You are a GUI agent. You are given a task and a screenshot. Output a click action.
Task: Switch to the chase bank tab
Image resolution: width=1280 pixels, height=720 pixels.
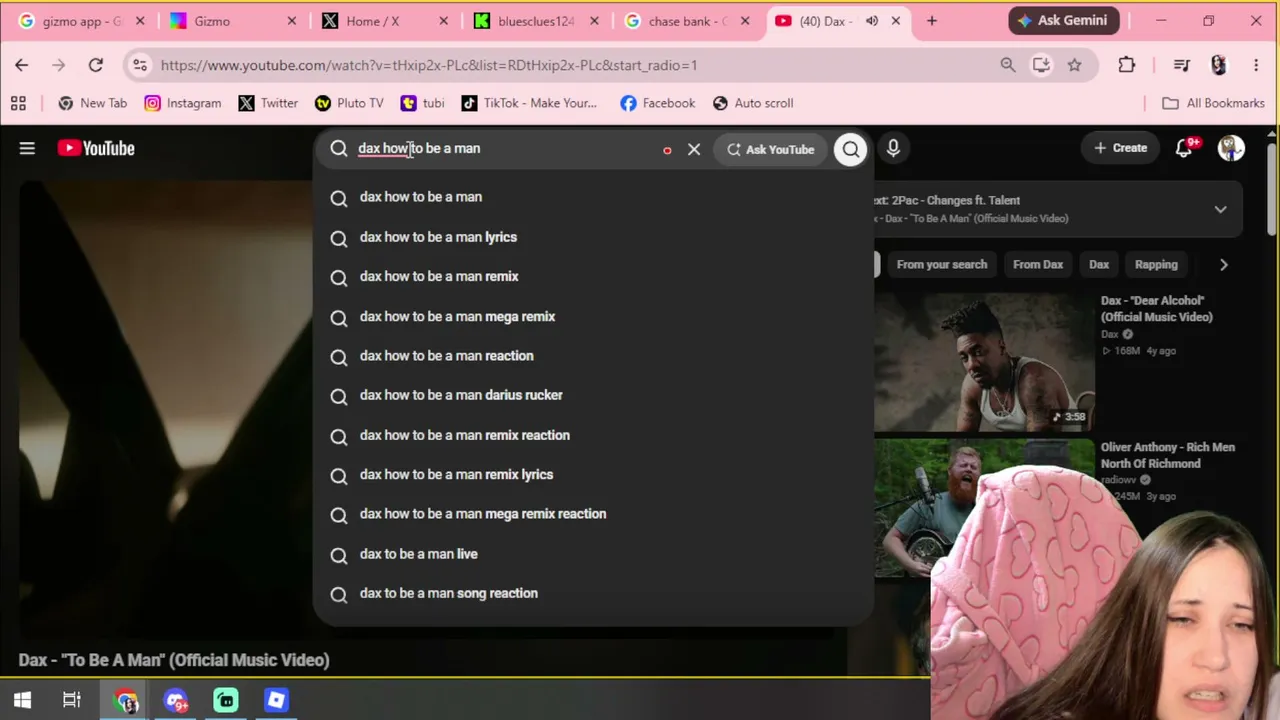(688, 20)
